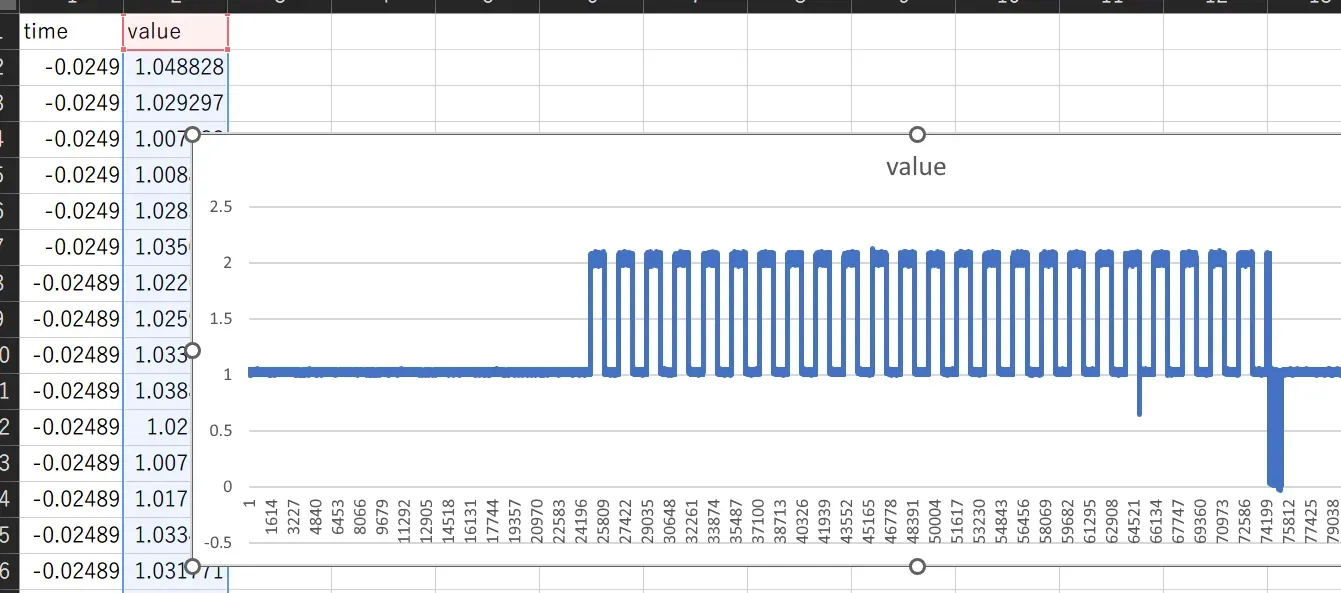This screenshot has width=1341, height=593.
Task: Click the large drop to zero near 74199
Action: [x=1274, y=430]
